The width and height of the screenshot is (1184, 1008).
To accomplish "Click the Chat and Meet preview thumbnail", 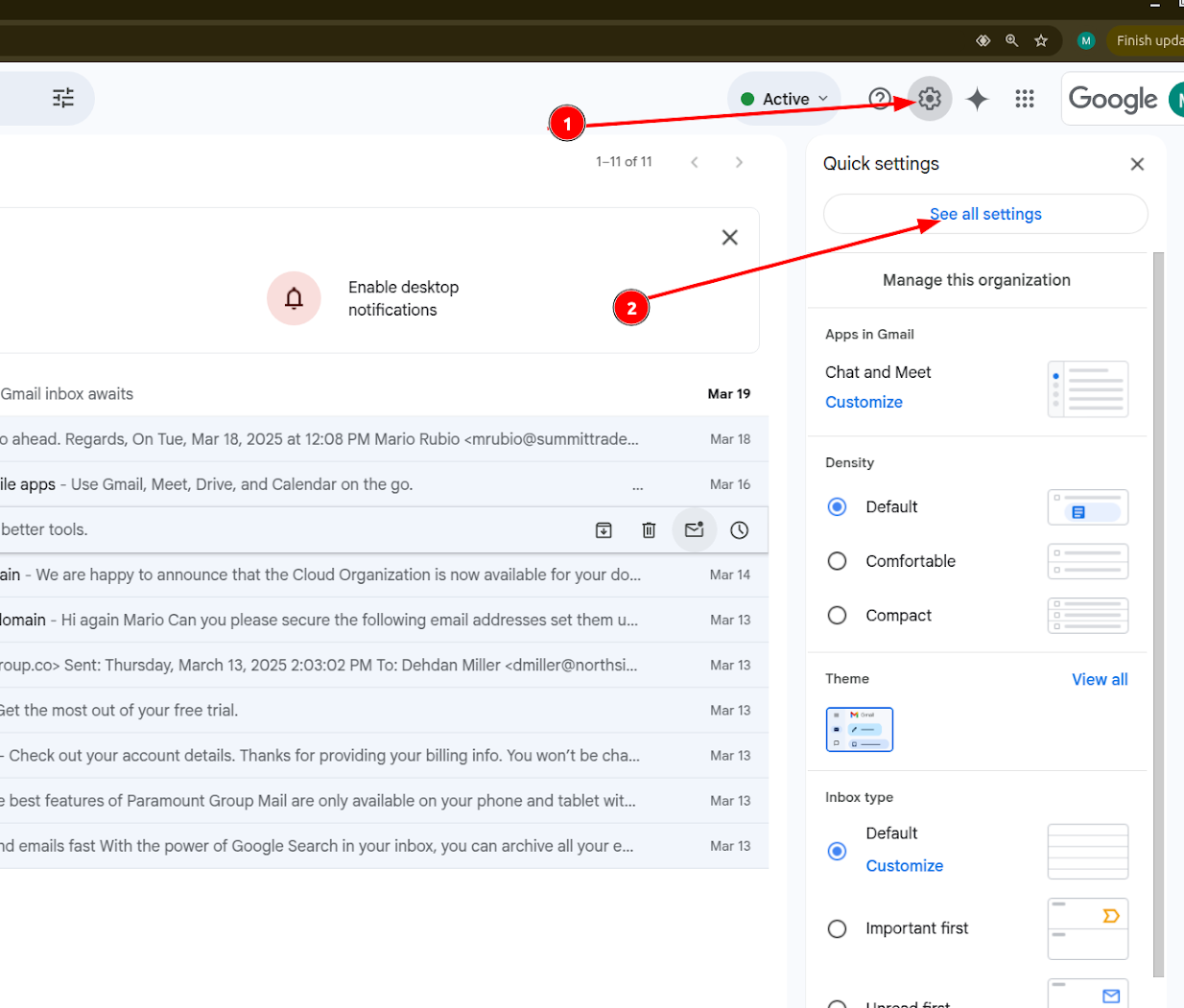I will pyautogui.click(x=1088, y=389).
